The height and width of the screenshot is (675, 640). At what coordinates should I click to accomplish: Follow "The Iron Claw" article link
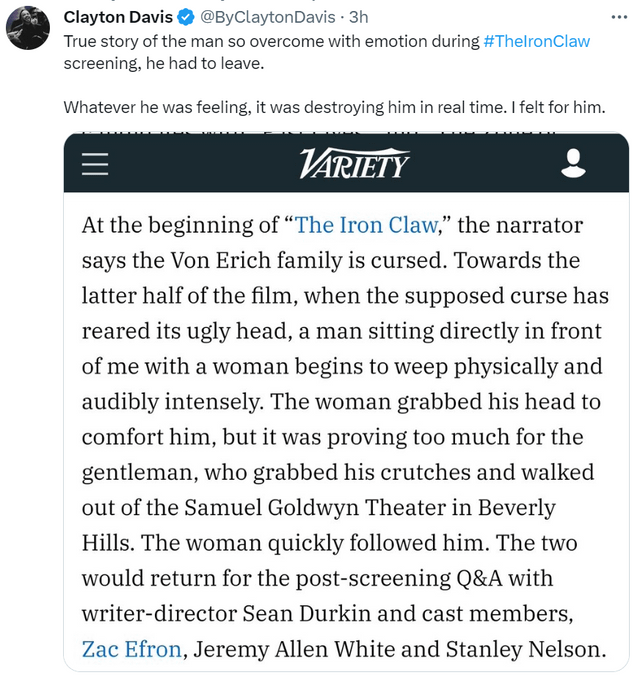367,225
